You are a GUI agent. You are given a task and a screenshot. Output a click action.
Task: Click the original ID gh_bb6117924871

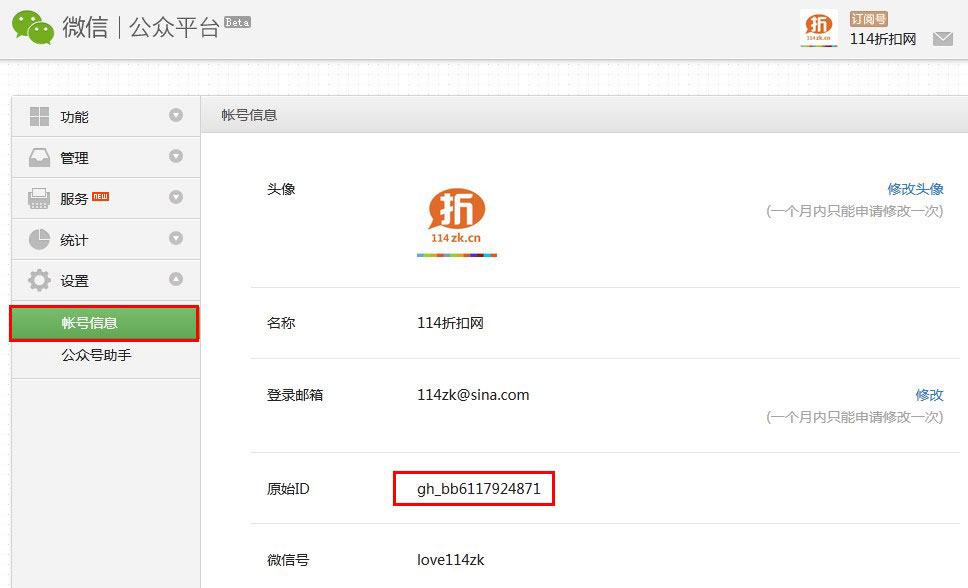[x=478, y=489]
